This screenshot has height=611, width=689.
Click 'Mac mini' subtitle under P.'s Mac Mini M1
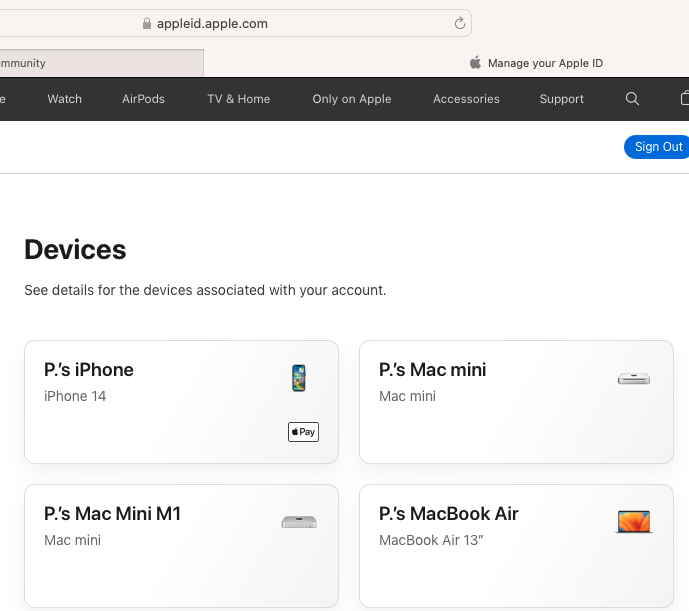pos(73,540)
